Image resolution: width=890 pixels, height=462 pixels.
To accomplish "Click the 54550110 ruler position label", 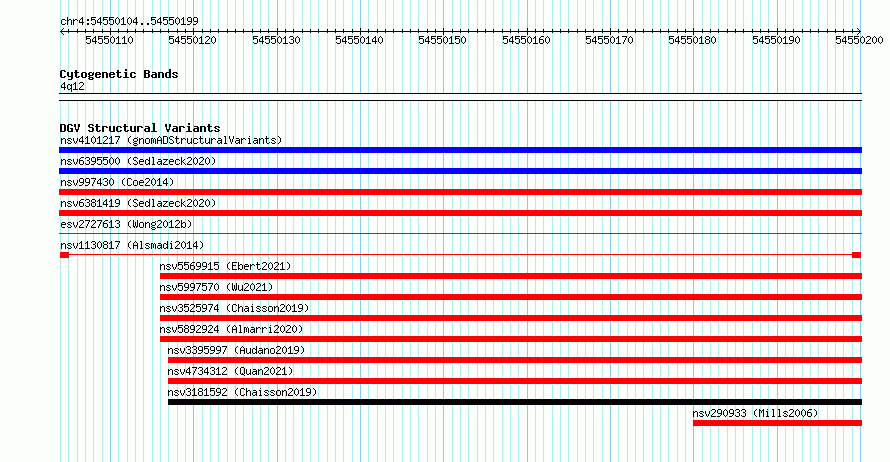I will coord(110,40).
